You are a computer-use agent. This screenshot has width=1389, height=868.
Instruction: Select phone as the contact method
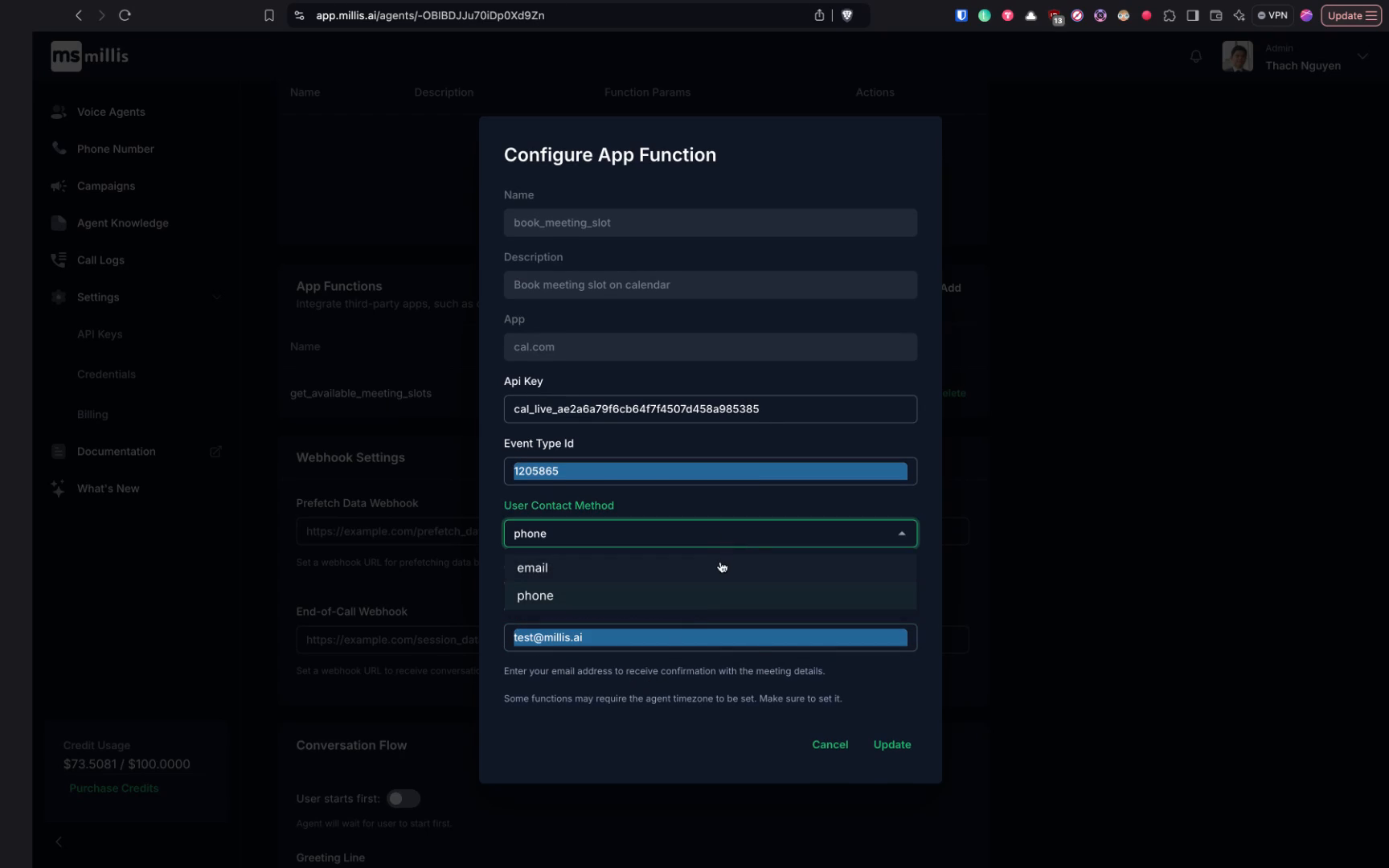click(535, 596)
